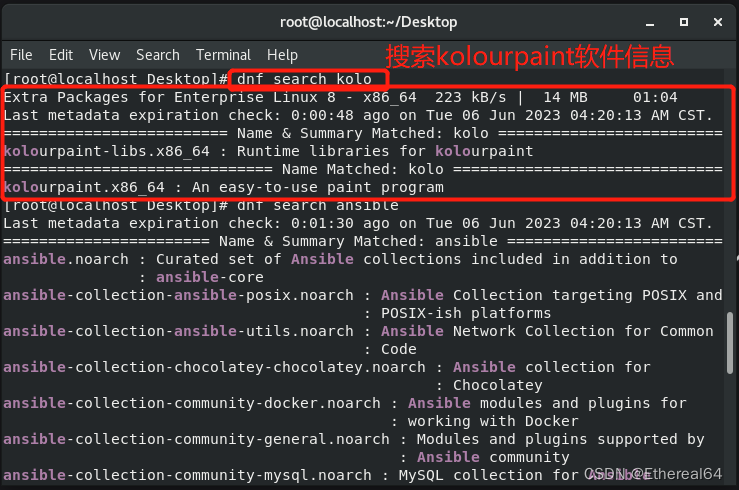Click ansible-collection-community-mysql.noarch entry
Viewport: 739px width, 490px height.
coord(327,475)
